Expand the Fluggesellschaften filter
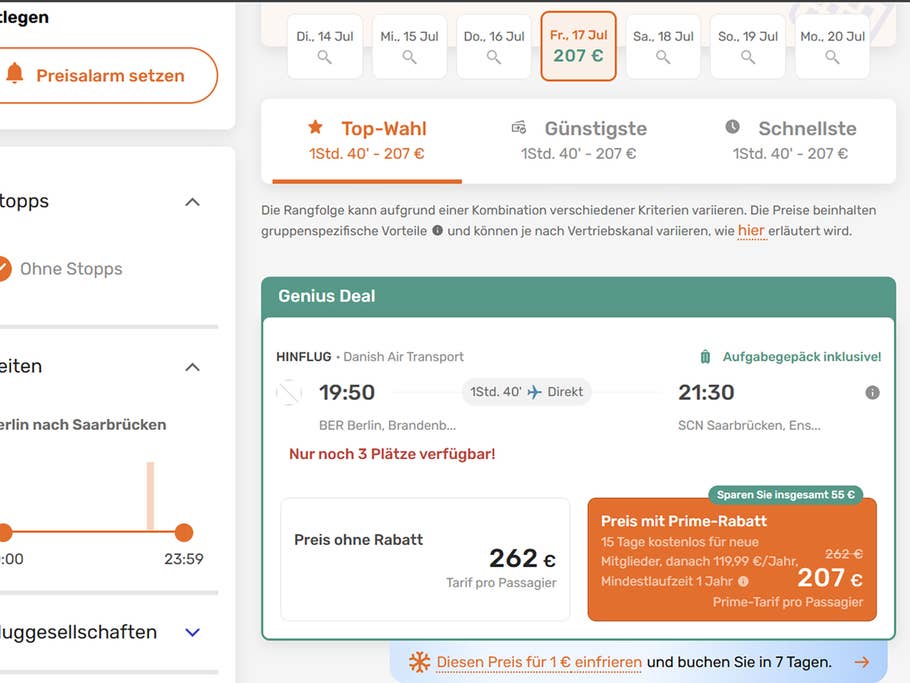The image size is (910, 683). (x=192, y=631)
